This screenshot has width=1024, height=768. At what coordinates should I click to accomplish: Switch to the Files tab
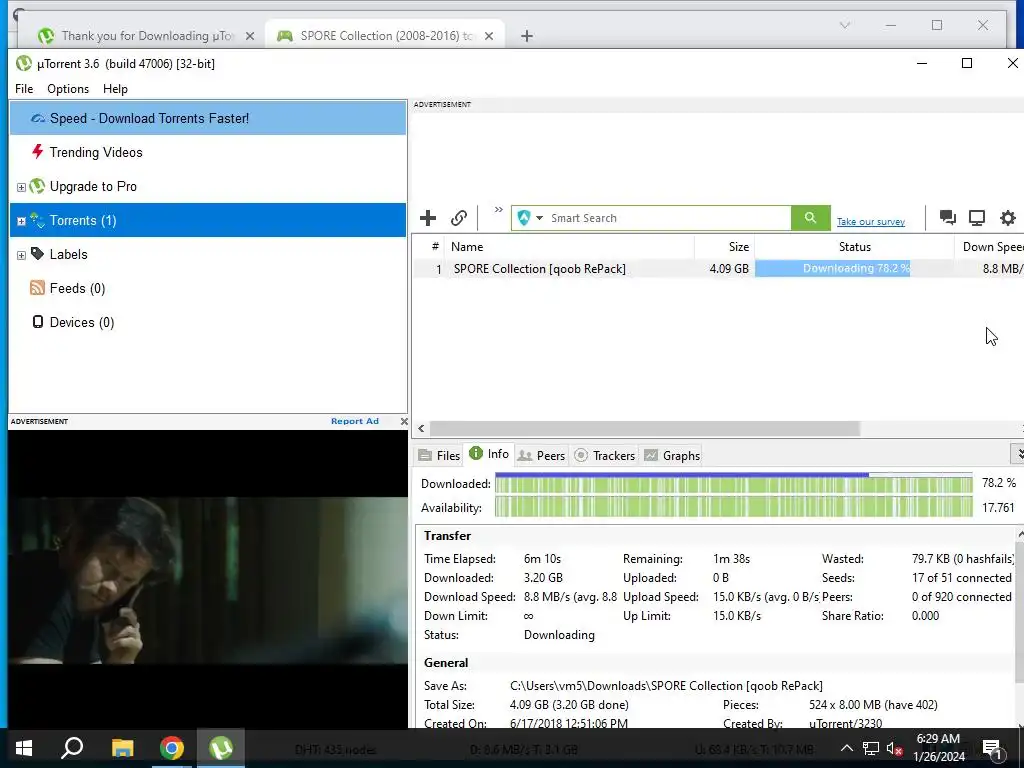[439, 456]
